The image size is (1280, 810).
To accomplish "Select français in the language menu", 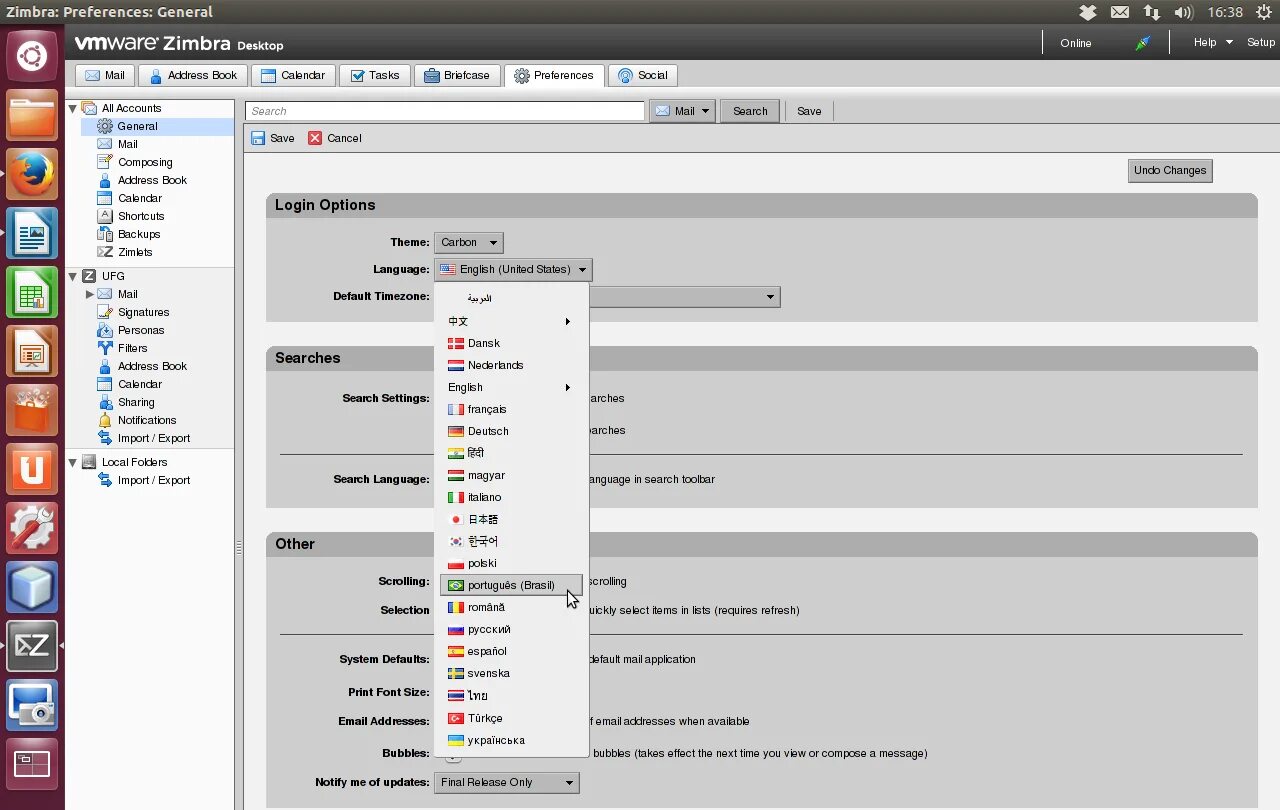I will point(511,409).
